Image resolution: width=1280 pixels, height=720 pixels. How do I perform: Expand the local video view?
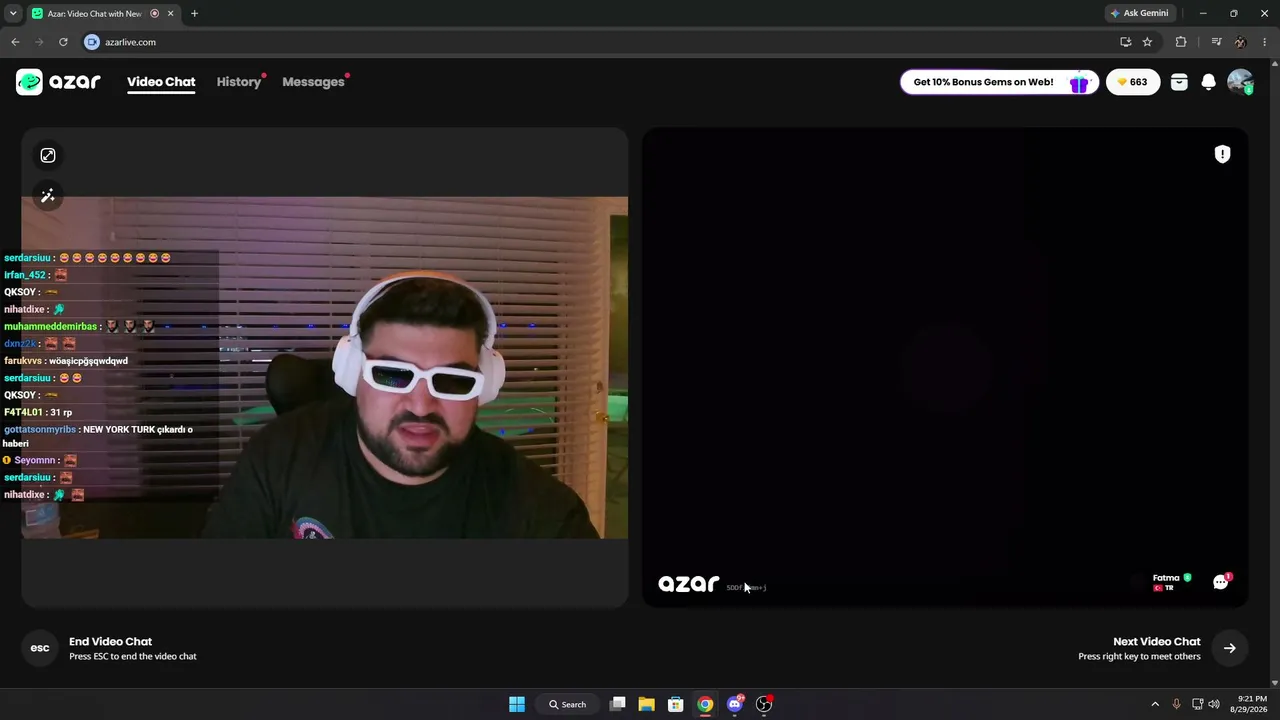tap(48, 155)
